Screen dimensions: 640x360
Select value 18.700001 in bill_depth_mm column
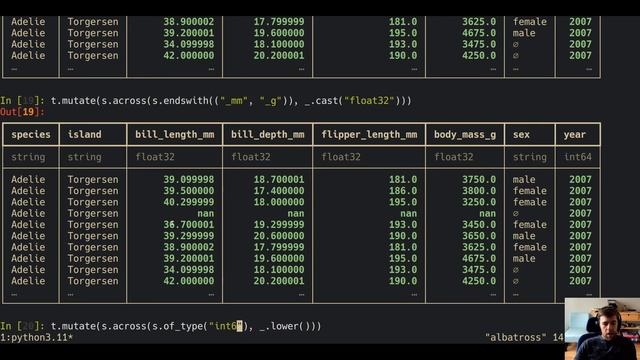click(x=279, y=180)
